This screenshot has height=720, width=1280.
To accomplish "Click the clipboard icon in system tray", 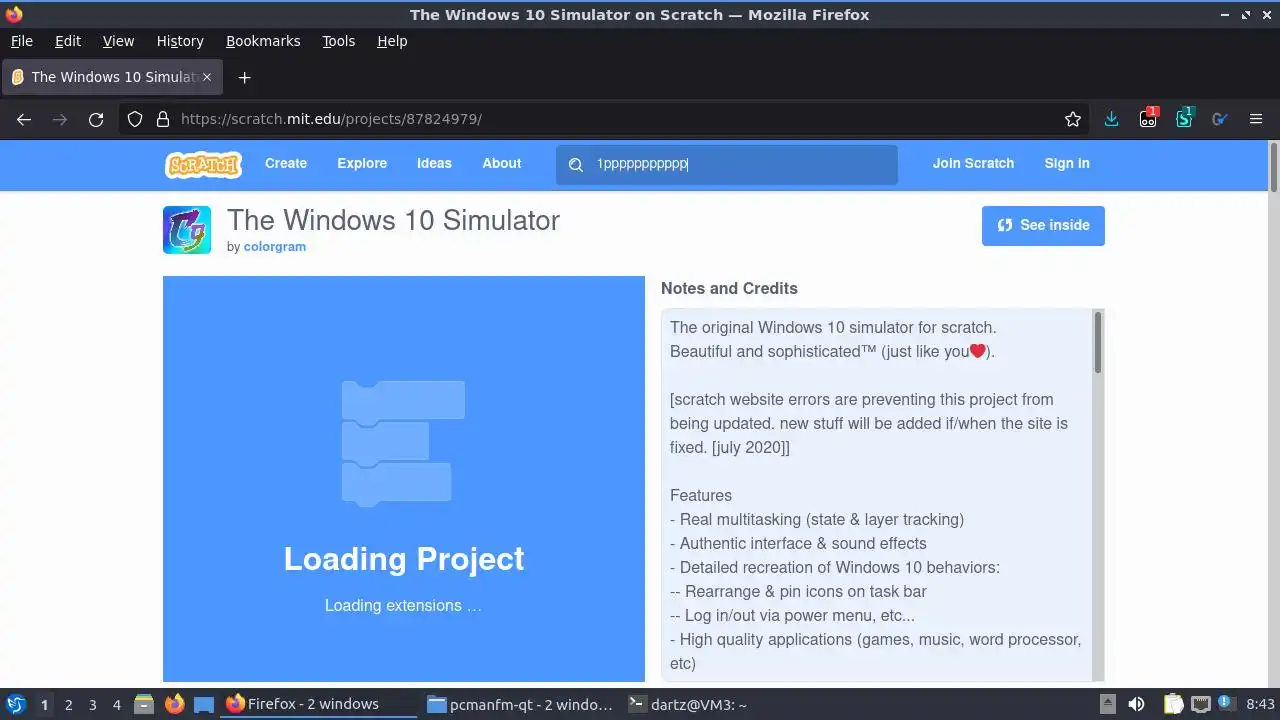I will pyautogui.click(x=1174, y=704).
